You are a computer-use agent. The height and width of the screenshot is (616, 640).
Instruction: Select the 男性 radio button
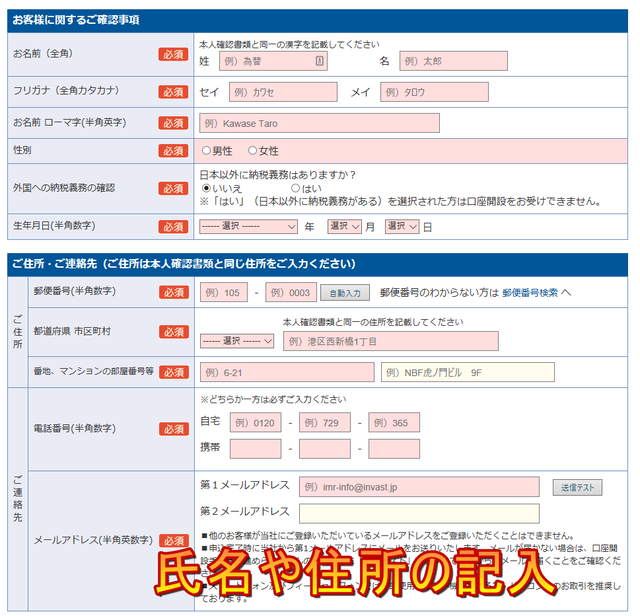click(206, 151)
